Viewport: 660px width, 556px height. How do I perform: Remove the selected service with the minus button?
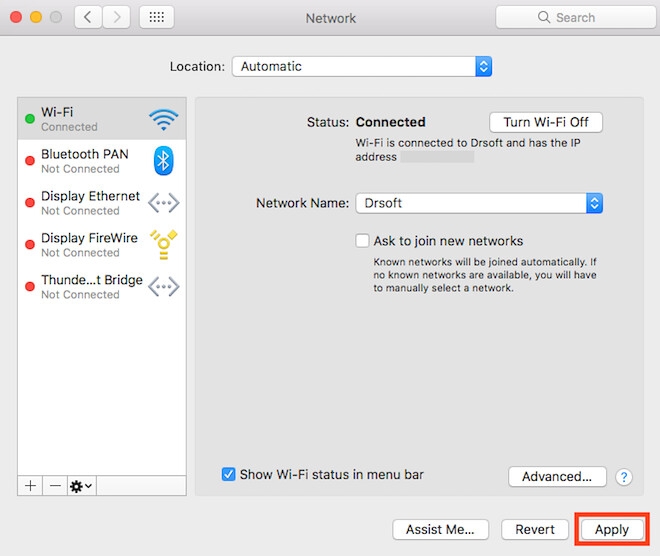[55, 486]
